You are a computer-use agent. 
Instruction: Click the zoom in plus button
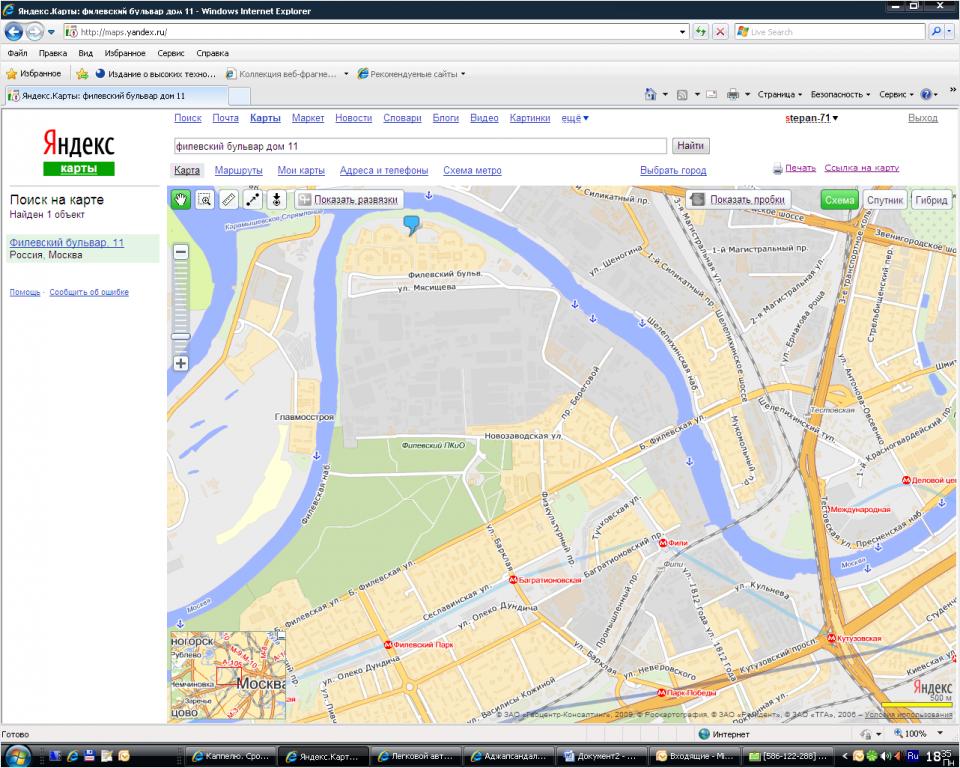click(x=181, y=363)
